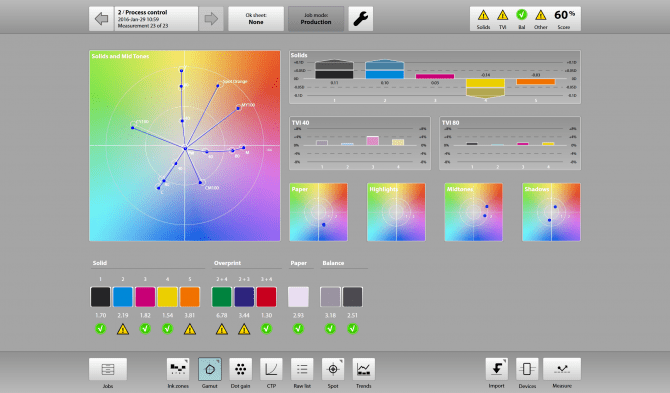Viewport: 670px width, 393px height.
Task: Click the Ok sheet: None button
Action: coord(256,19)
